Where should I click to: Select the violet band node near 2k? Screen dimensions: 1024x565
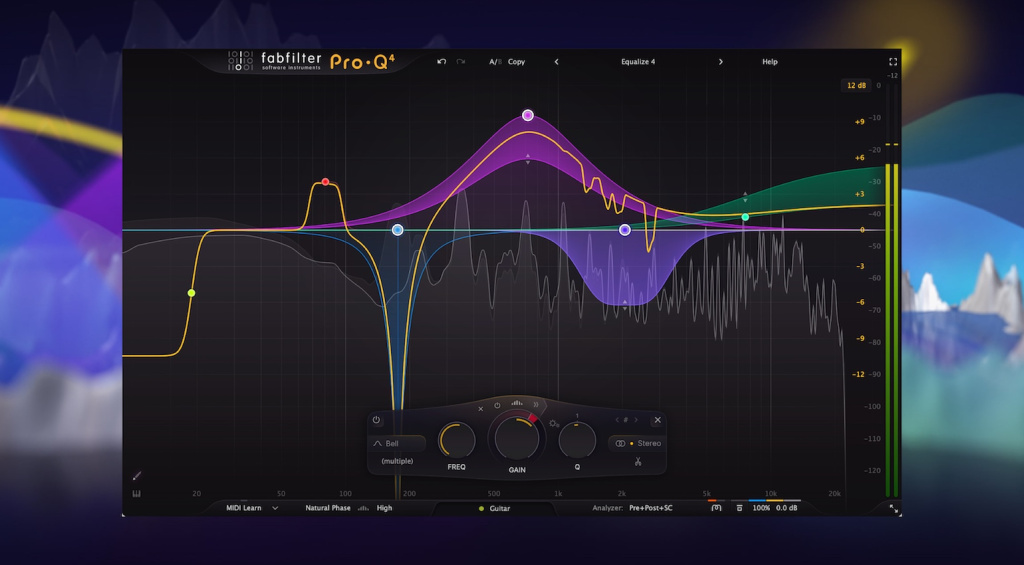[624, 230]
